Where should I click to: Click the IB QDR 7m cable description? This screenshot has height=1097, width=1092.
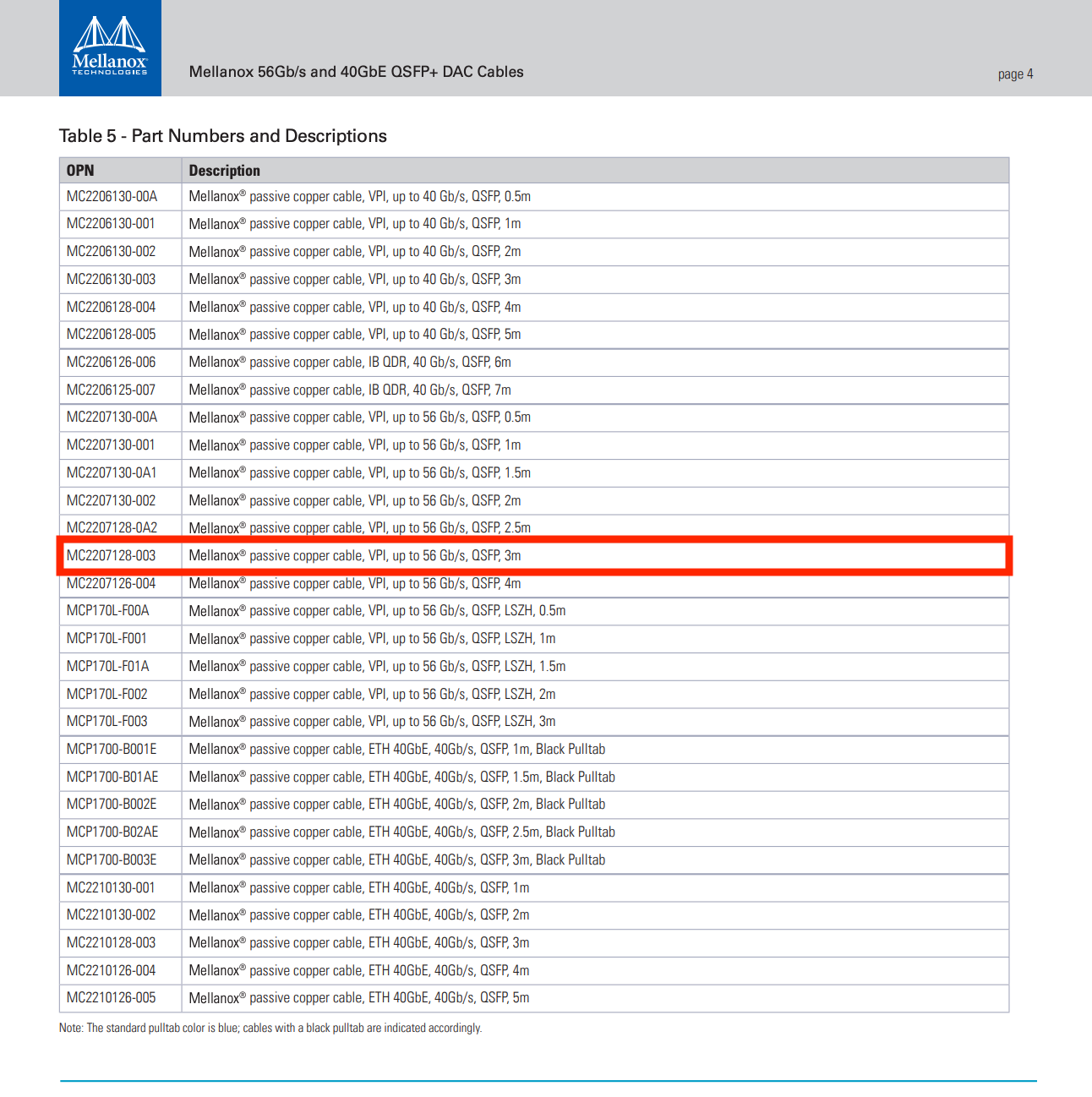click(x=349, y=390)
